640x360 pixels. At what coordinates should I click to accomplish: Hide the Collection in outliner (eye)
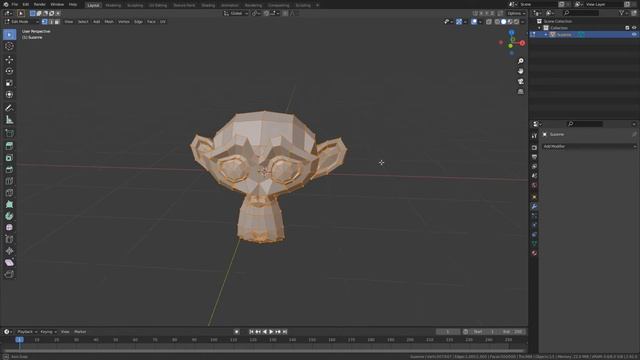tap(634, 28)
